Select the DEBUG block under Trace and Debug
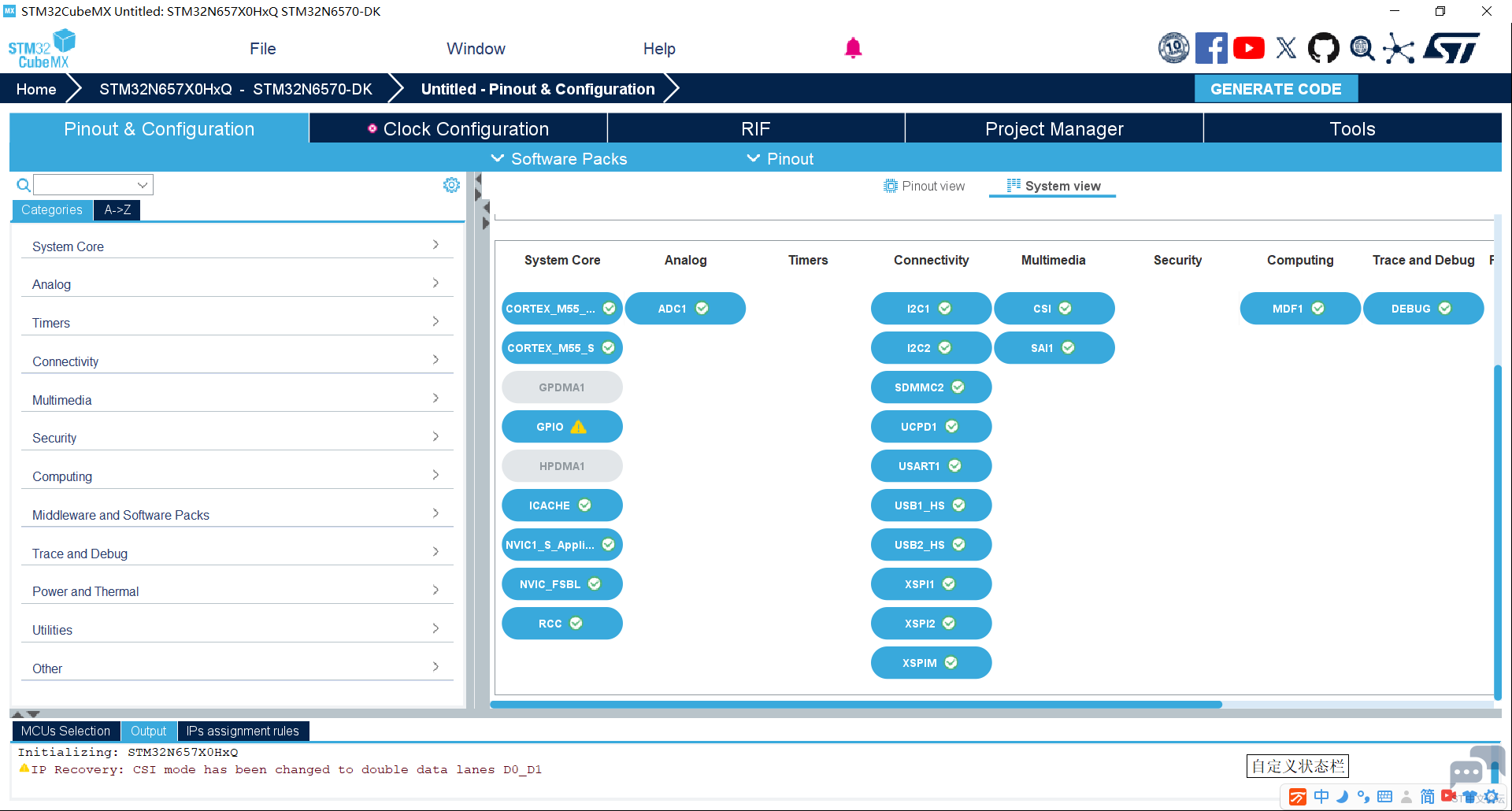Viewport: 1512px width, 811px height. click(1423, 309)
